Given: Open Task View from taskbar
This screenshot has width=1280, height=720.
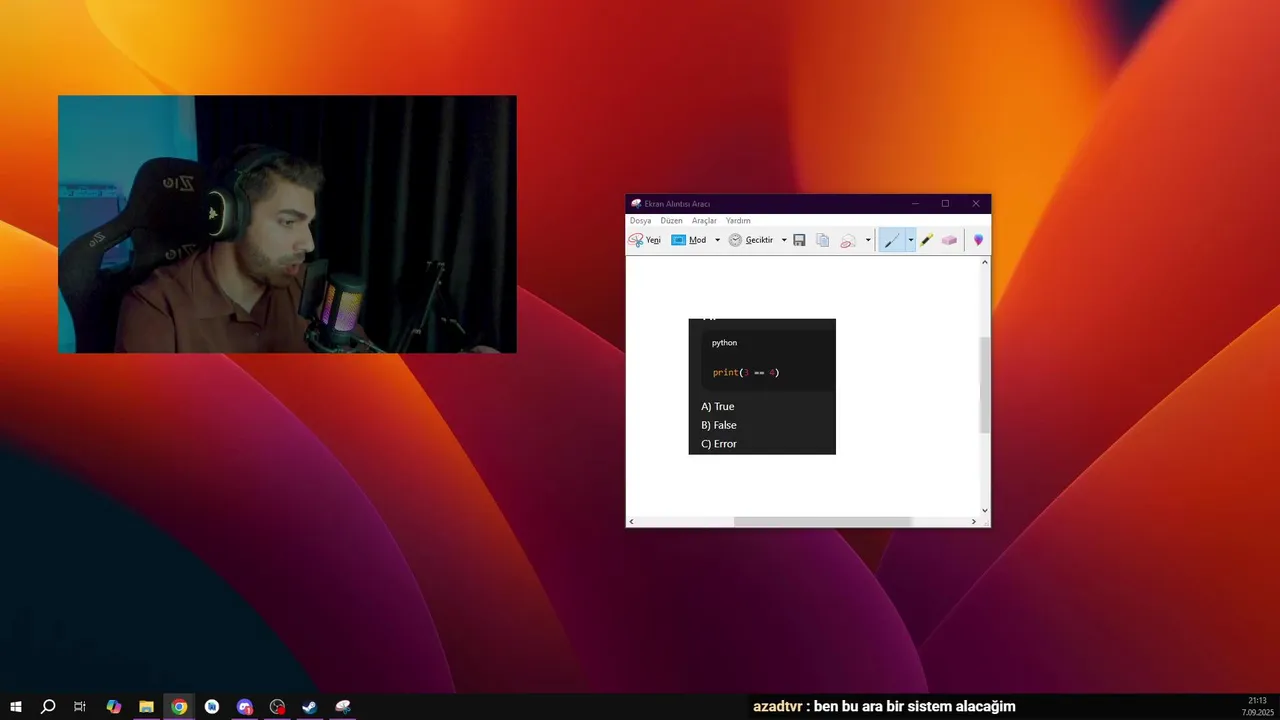Looking at the screenshot, I should coord(80,707).
